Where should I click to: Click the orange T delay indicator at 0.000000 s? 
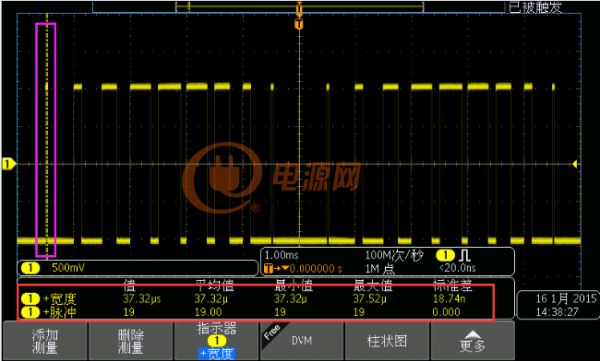coord(269,268)
